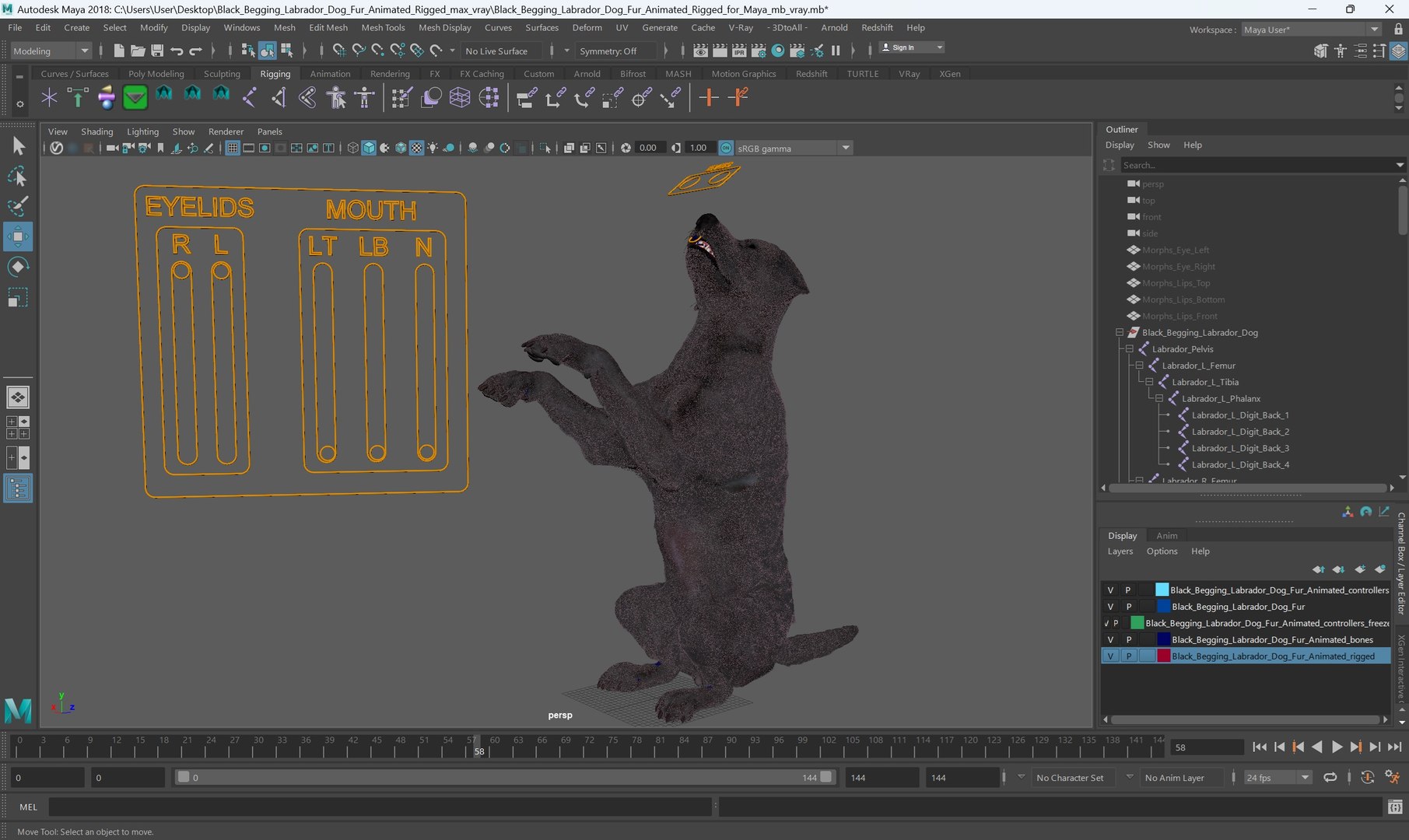
Task: Switch to the Anim layer tab
Action: pos(1166,535)
